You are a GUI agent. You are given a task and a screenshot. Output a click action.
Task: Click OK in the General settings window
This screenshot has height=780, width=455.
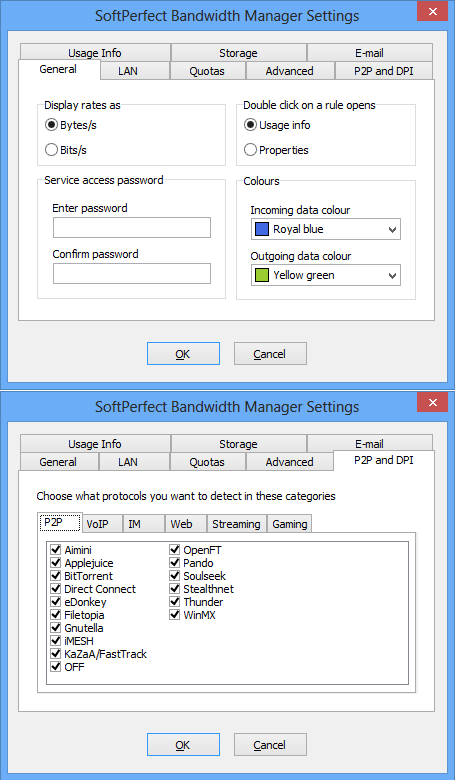tap(183, 354)
